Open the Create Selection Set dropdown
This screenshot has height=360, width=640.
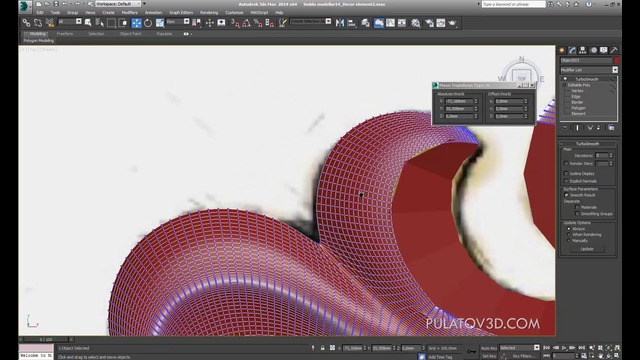[311, 21]
